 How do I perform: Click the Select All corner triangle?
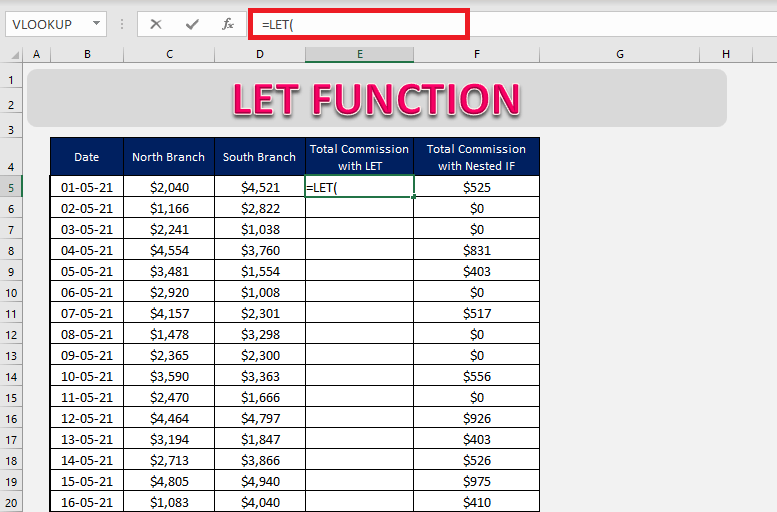pos(15,55)
